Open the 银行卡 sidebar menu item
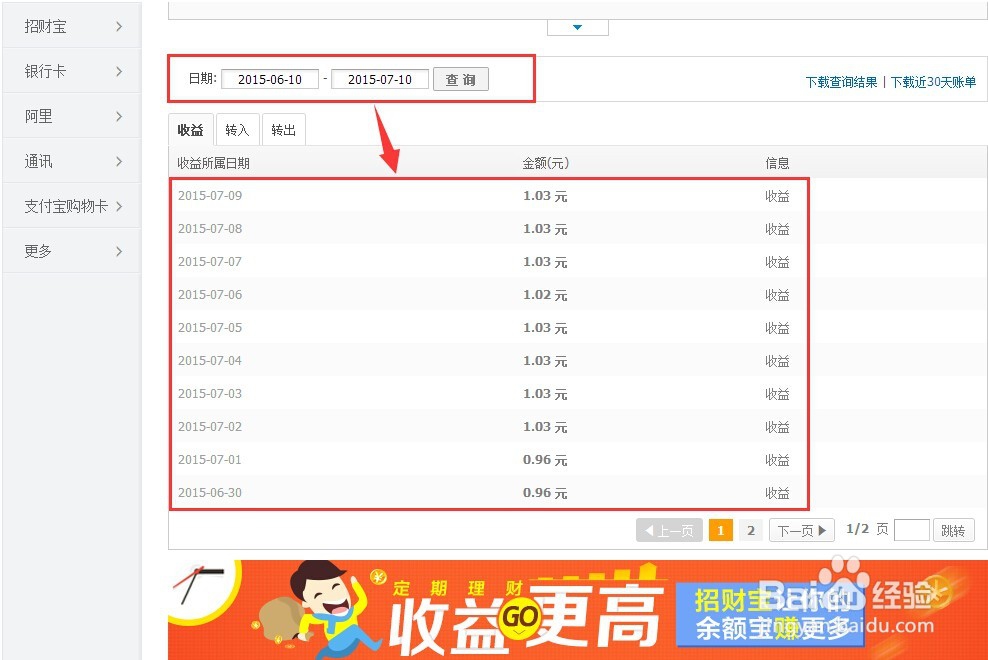The height and width of the screenshot is (660, 988). [70, 71]
